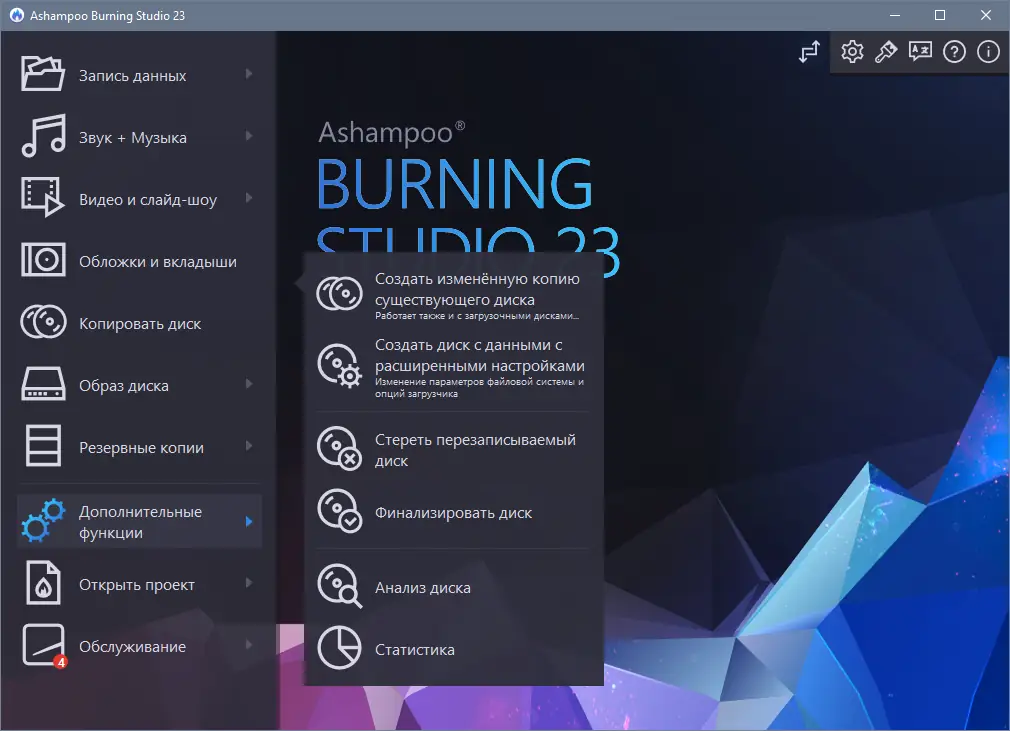
Task: Expand the Видео и слайд-шоу submenu arrow
Action: click(249, 198)
